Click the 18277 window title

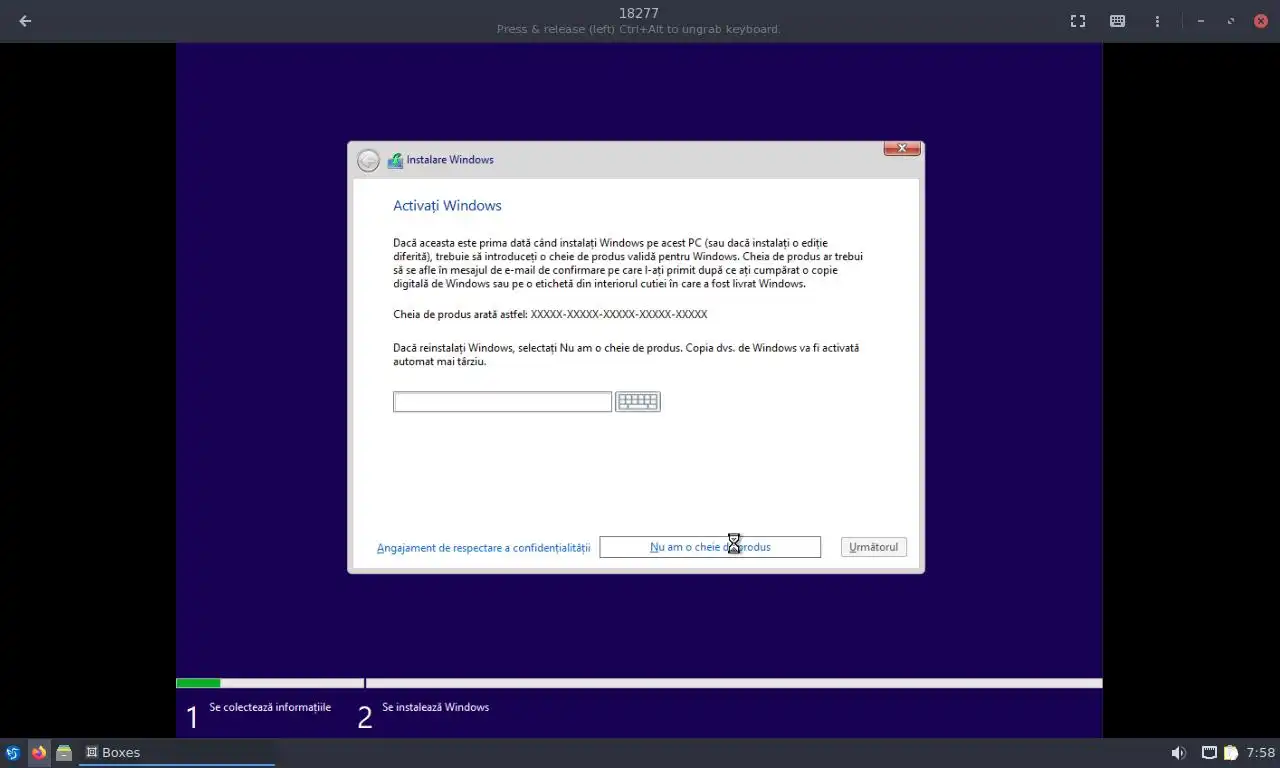pyautogui.click(x=639, y=13)
